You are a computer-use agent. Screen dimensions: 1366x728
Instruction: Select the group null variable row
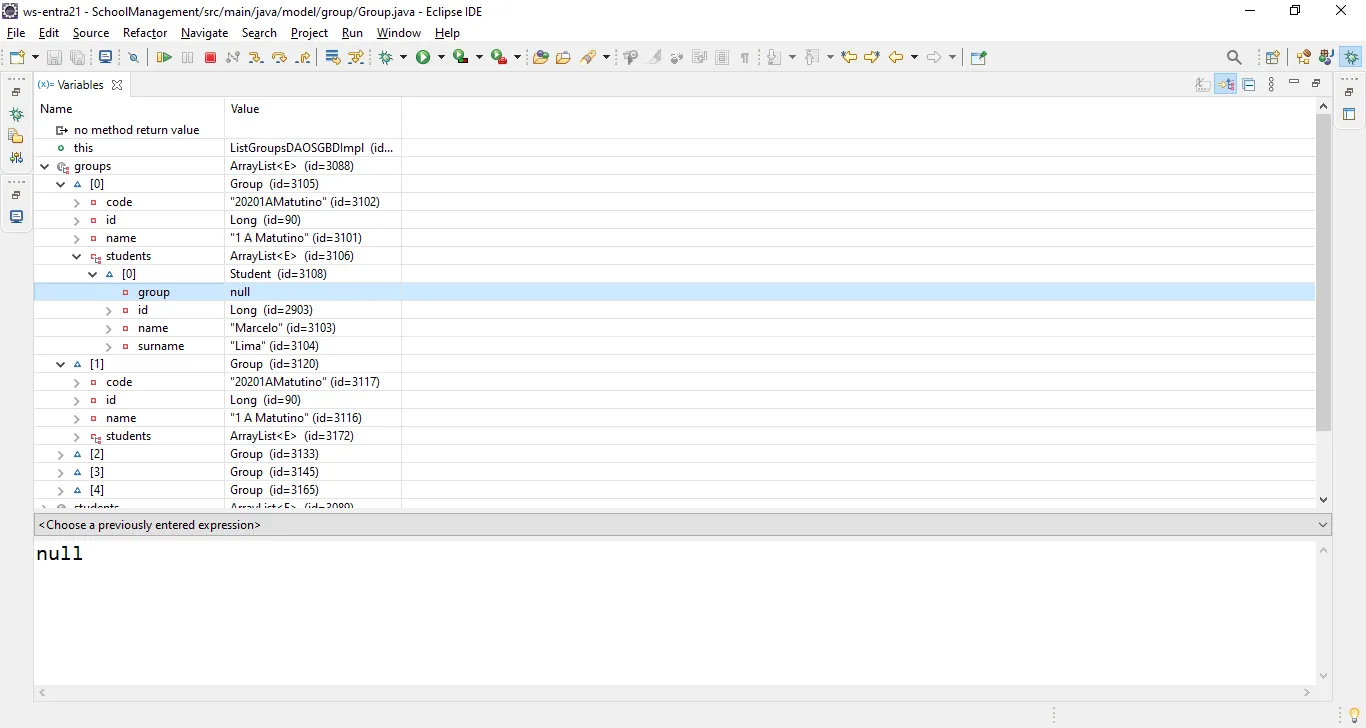(674, 292)
